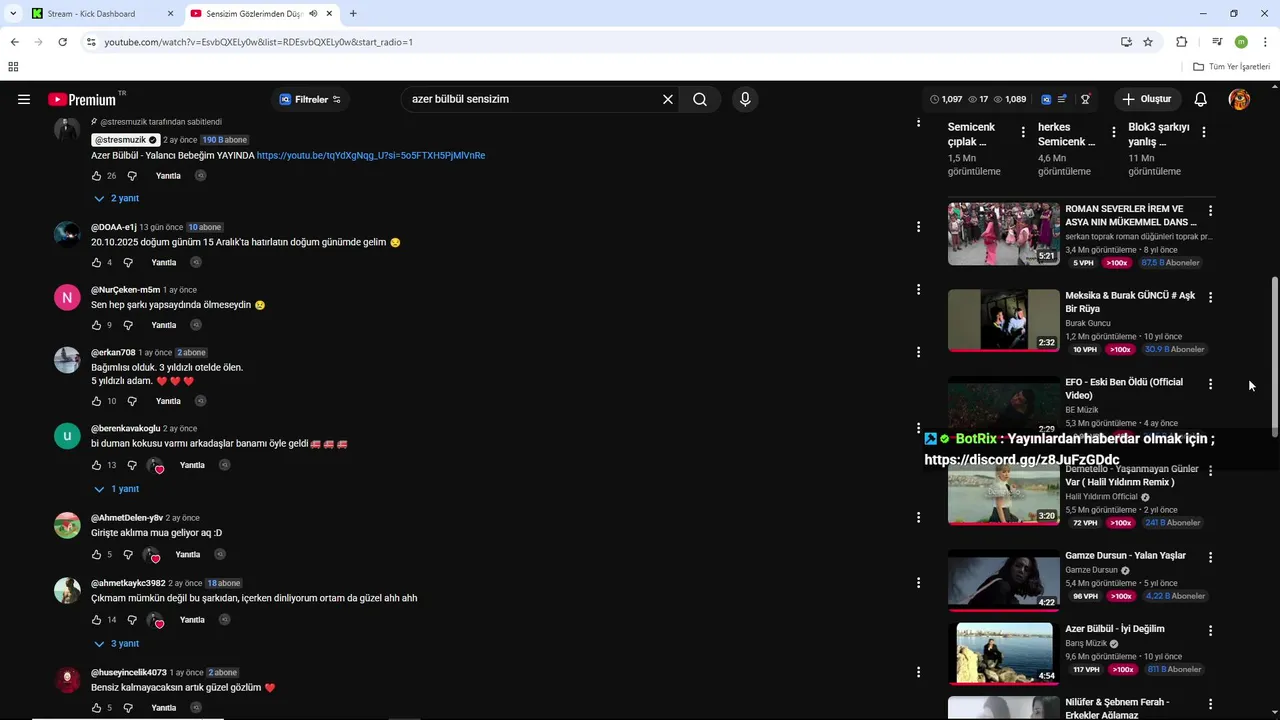Screen dimensions: 1280x720
Task: Dislike the @berenkavakoglu comment
Action: (132, 466)
